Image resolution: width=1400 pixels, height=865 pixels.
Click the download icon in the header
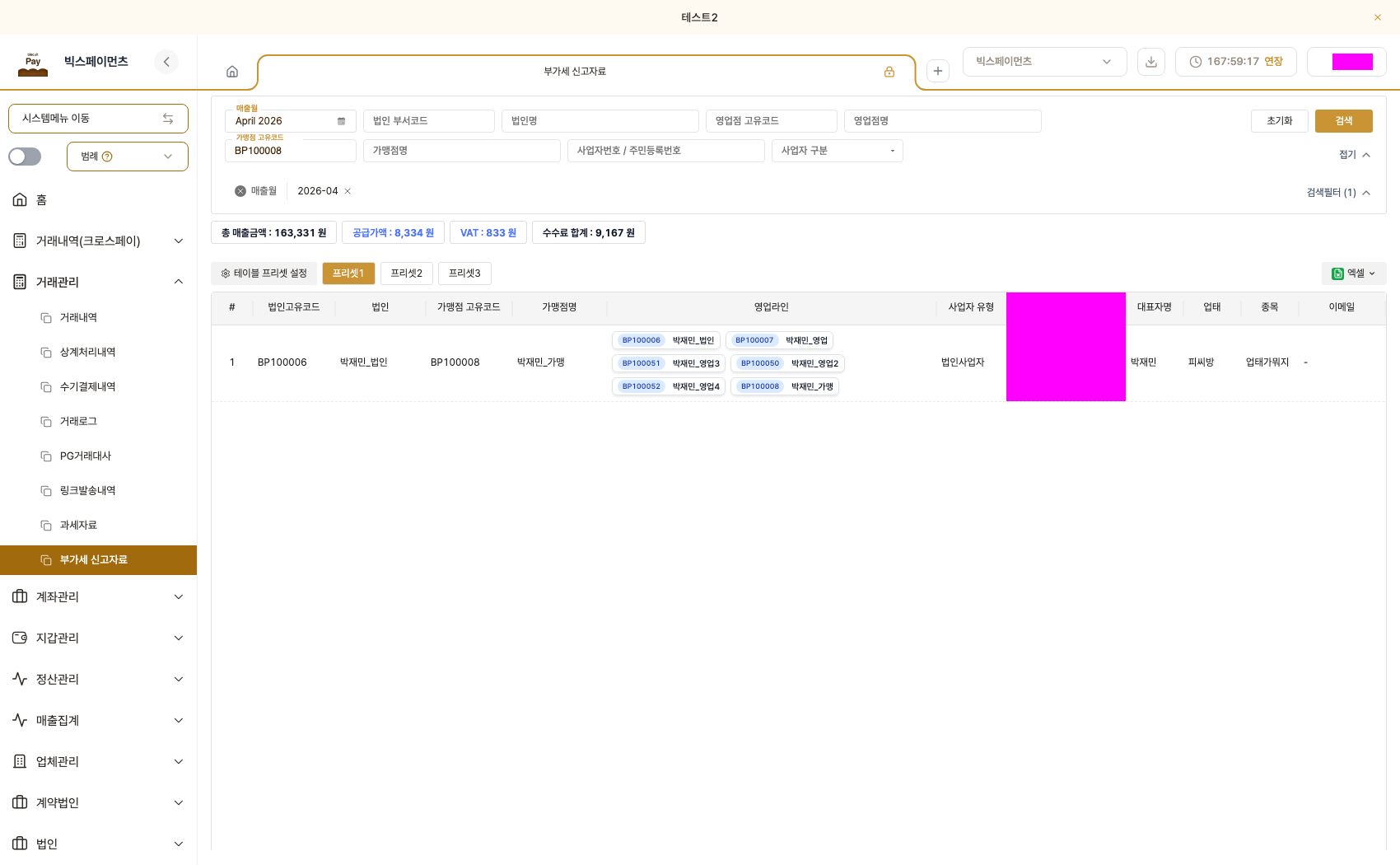click(1151, 62)
